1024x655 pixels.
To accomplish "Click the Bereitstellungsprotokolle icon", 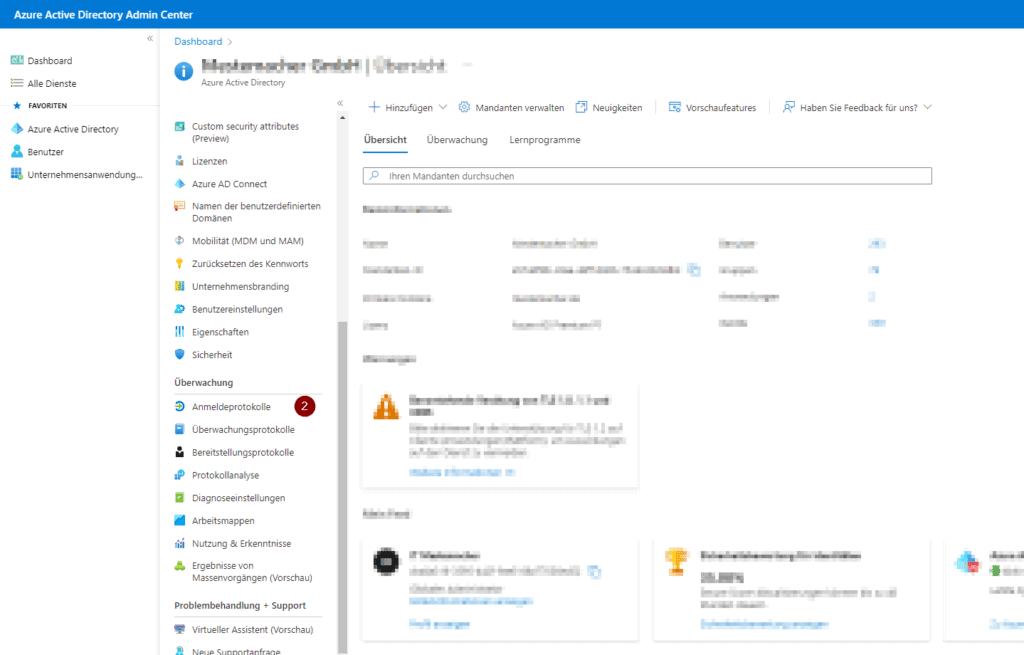I will tap(180, 452).
